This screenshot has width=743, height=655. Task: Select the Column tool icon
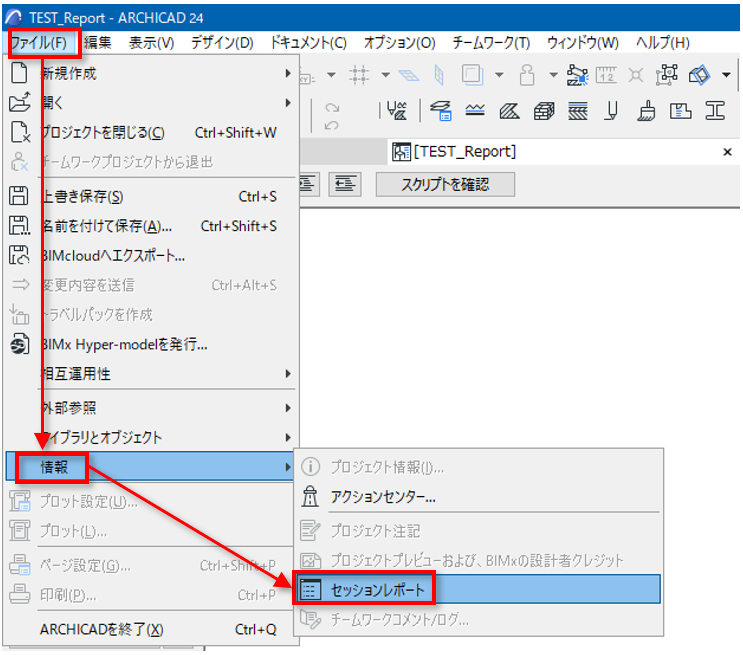point(612,111)
